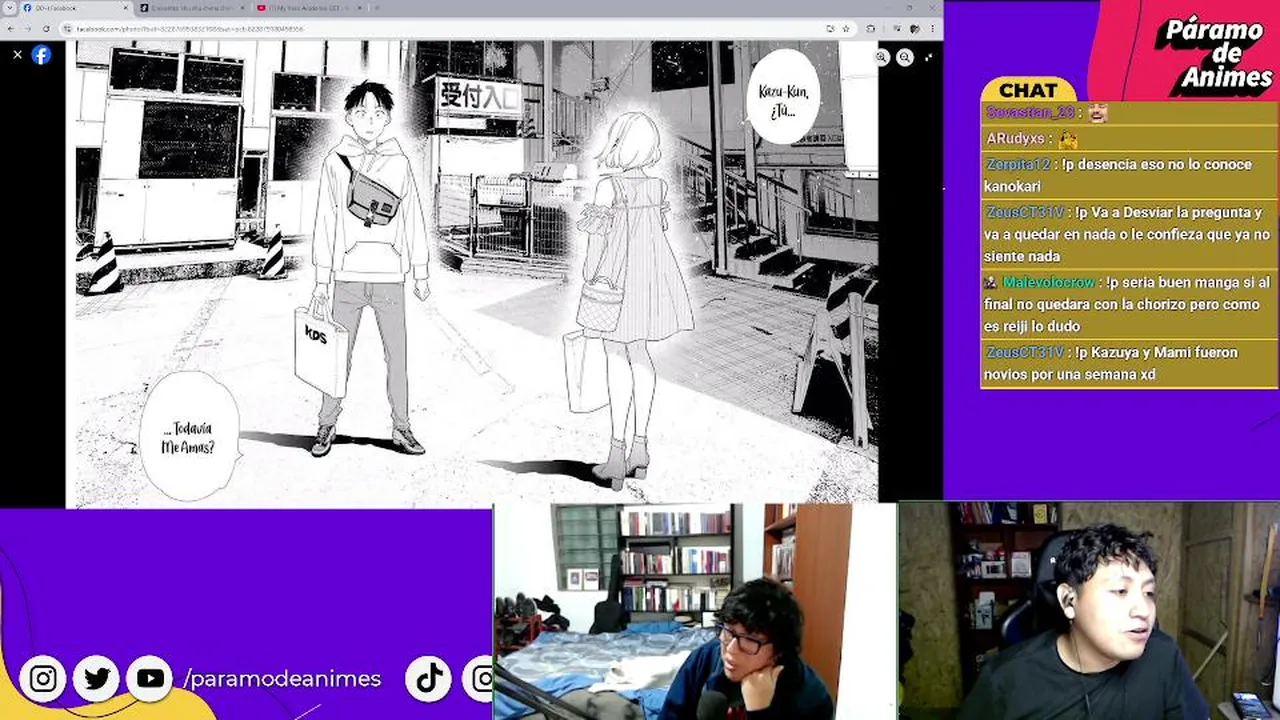The width and height of the screenshot is (1280, 720).
Task: Go forward in browser history
Action: [28, 29]
